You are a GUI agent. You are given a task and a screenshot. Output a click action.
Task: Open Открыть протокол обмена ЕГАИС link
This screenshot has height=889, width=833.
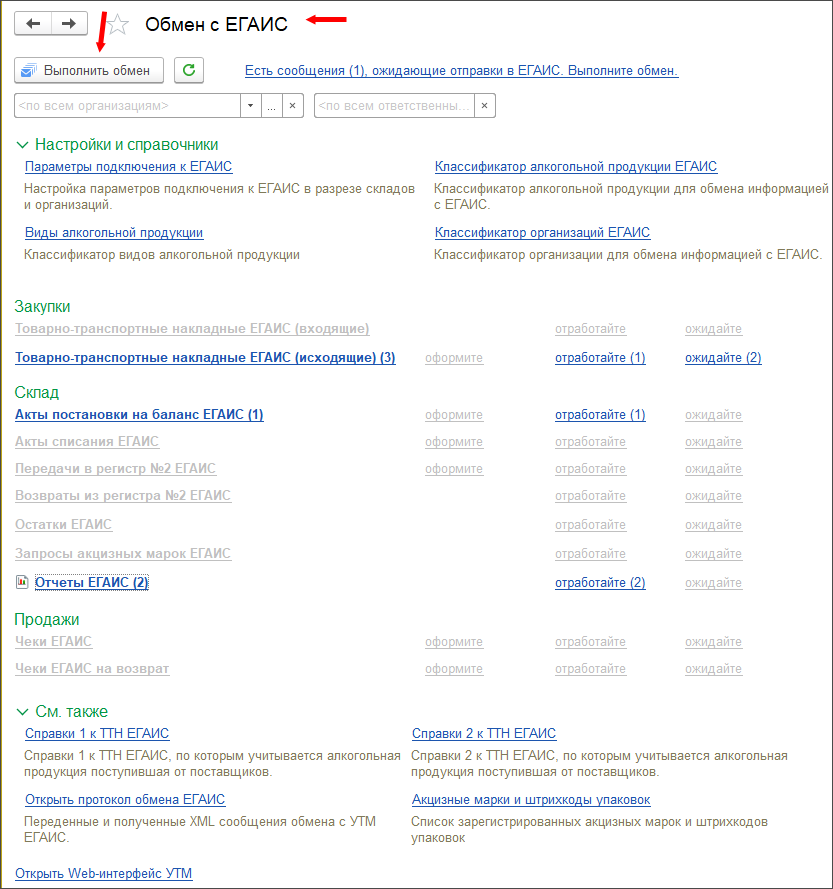(x=125, y=799)
